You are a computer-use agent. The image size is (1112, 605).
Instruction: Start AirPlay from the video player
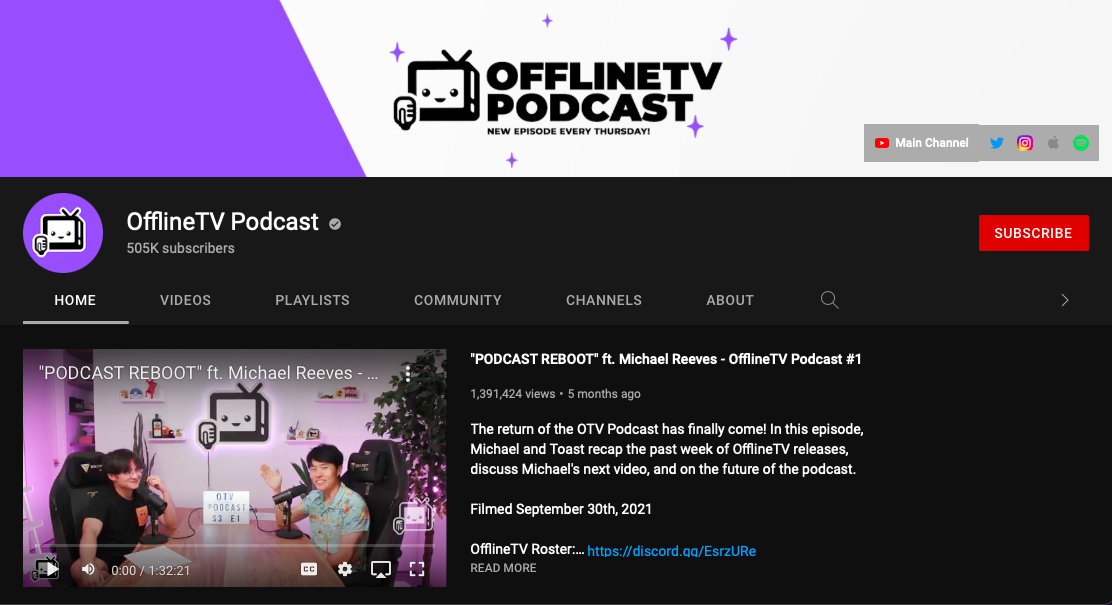[381, 569]
